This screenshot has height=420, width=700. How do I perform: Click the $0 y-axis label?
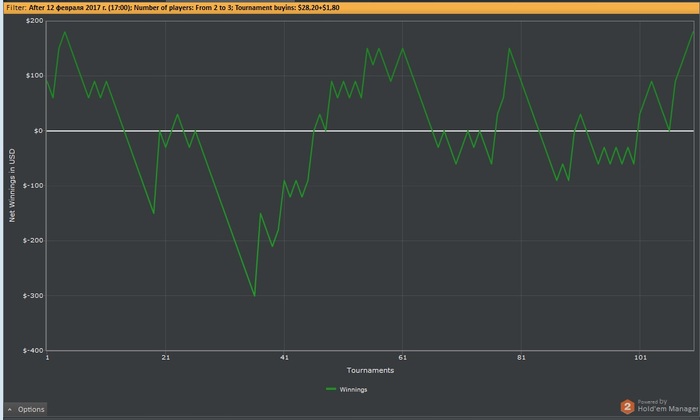point(38,131)
